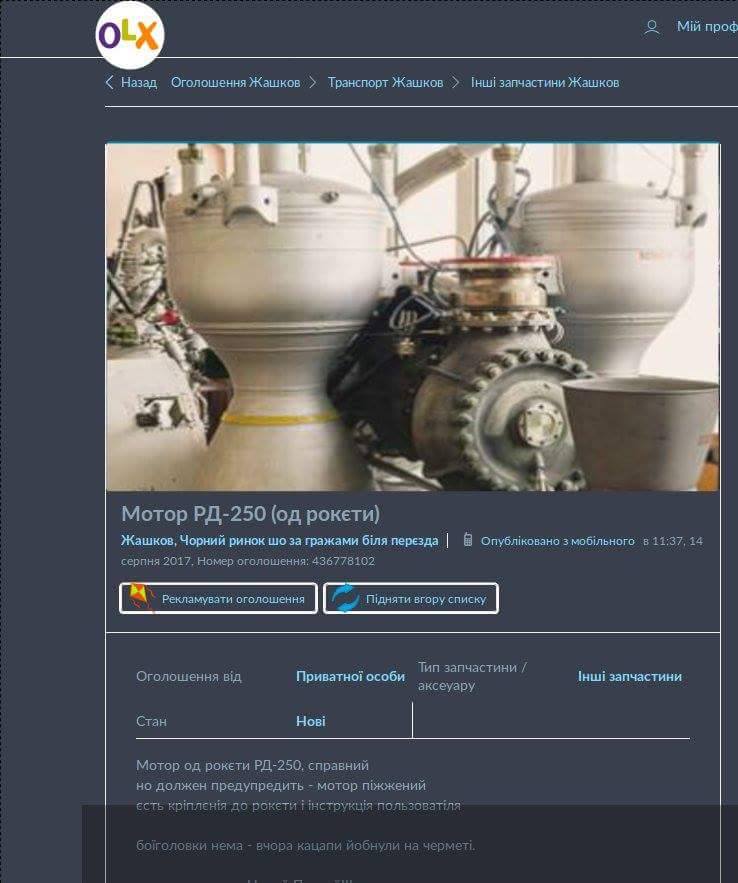Click the refresh arrows icon on Підняти
Viewport: 738px width, 883px height.
(345, 598)
